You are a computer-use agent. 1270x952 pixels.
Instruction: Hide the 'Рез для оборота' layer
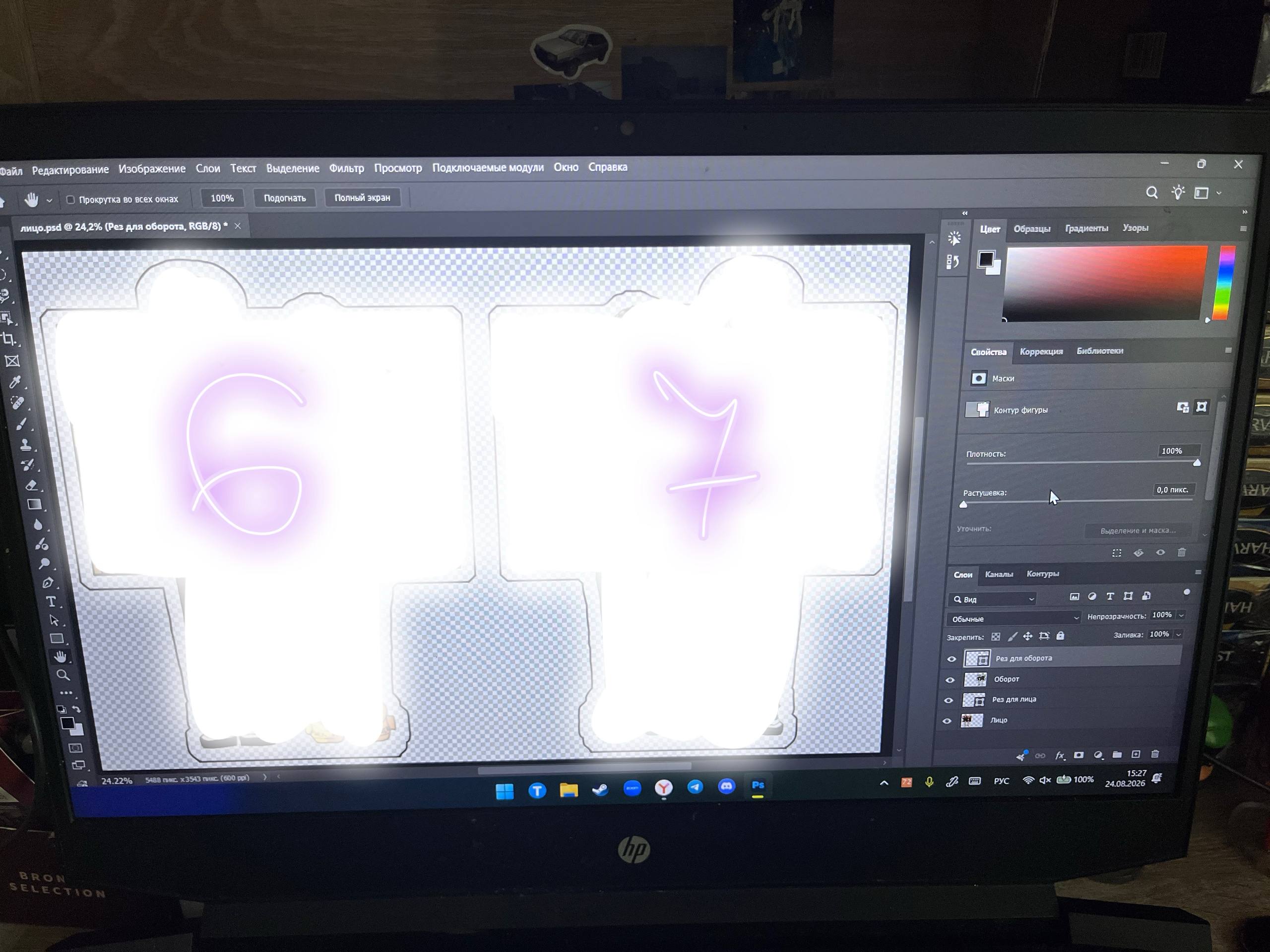tap(952, 659)
